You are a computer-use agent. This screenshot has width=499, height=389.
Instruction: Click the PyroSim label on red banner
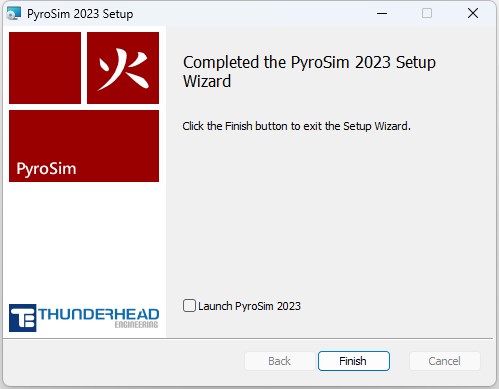[46, 169]
